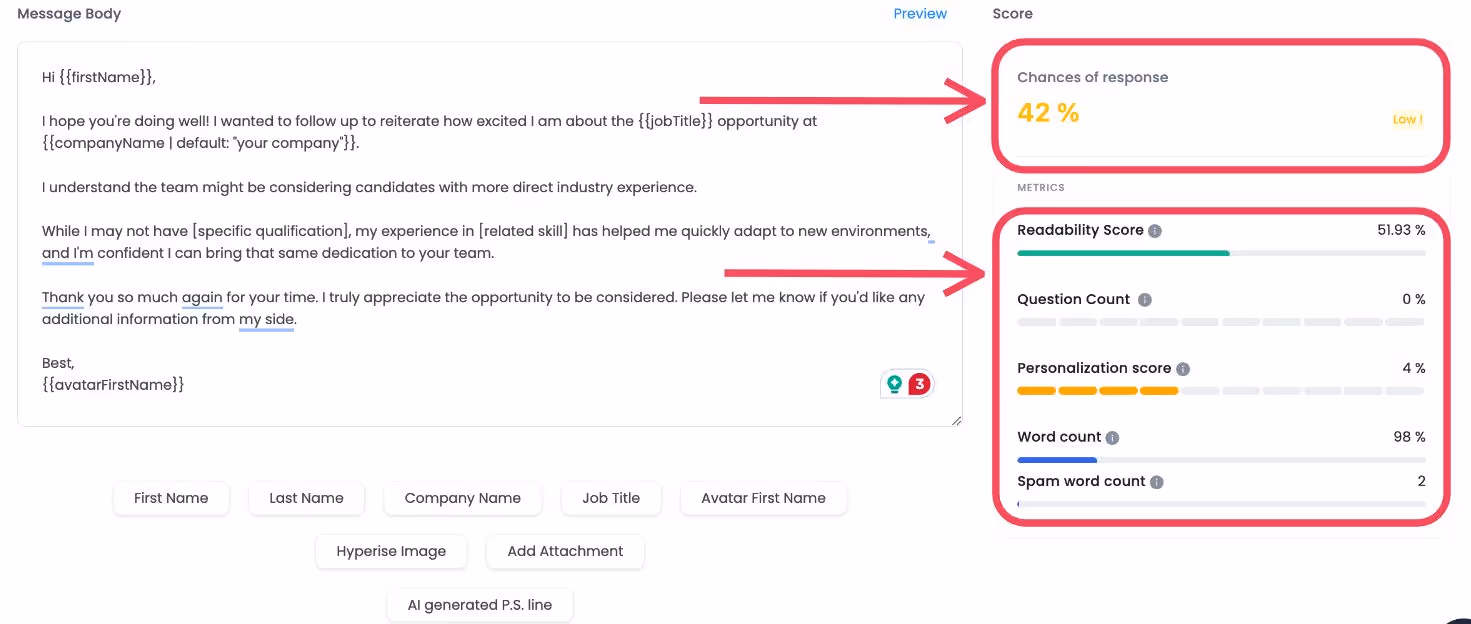The image size is (1471, 624).
Task: Generate an AI P.S. line
Action: point(479,605)
